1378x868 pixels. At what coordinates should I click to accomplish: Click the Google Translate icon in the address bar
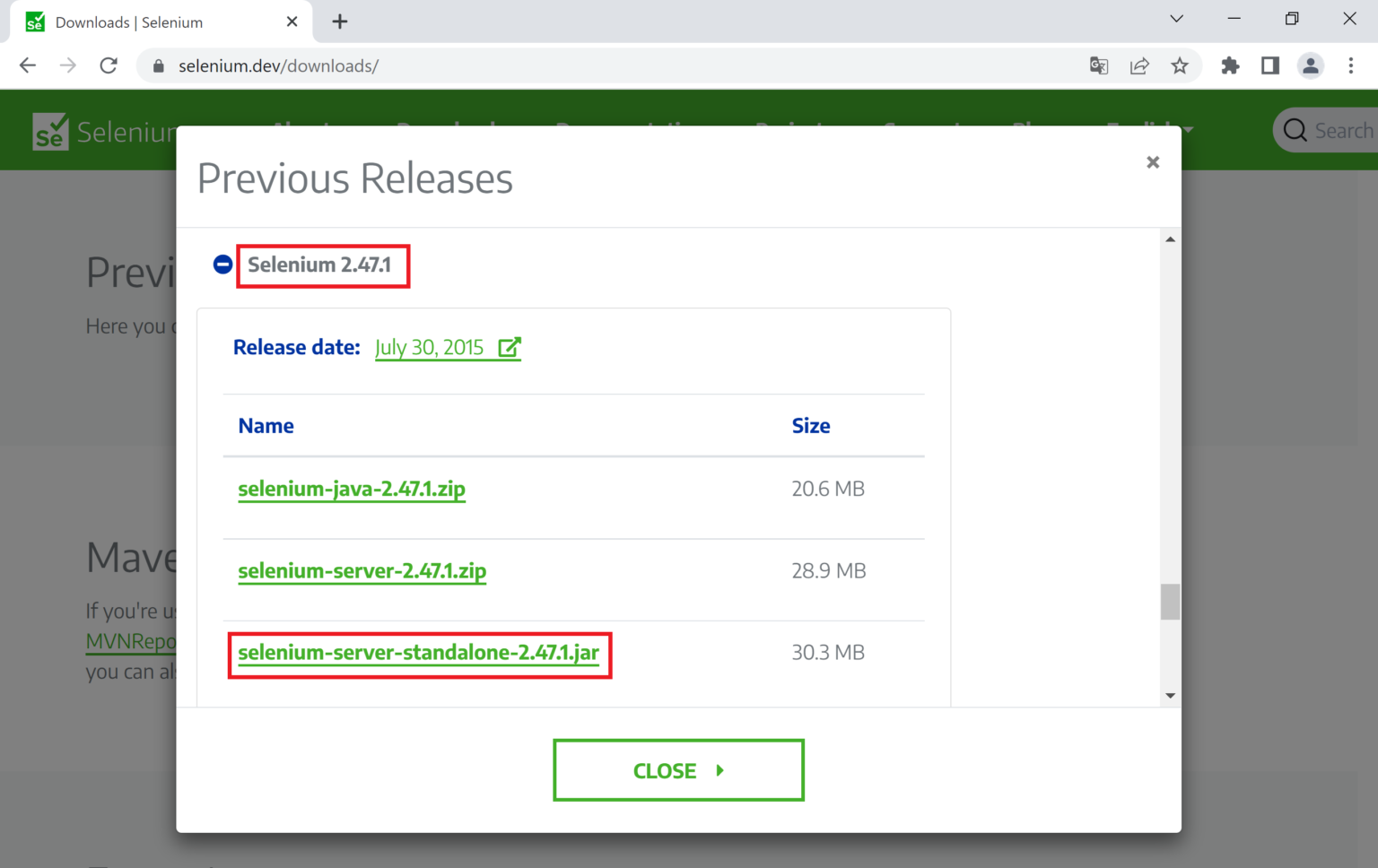click(1099, 65)
